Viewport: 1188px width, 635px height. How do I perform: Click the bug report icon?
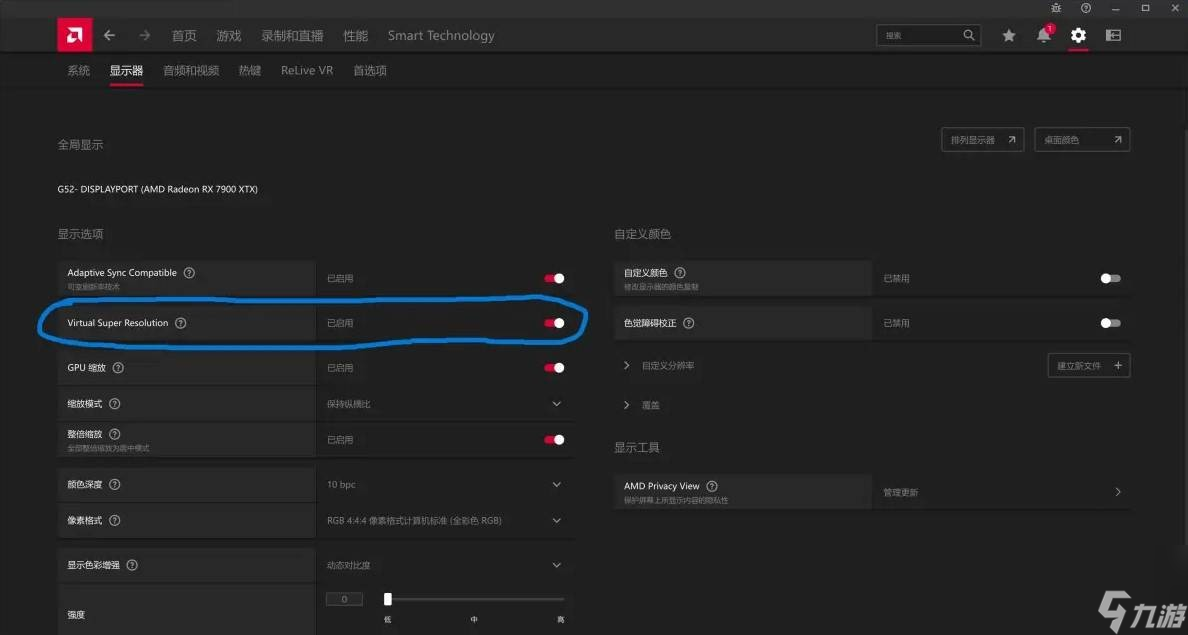1056,8
